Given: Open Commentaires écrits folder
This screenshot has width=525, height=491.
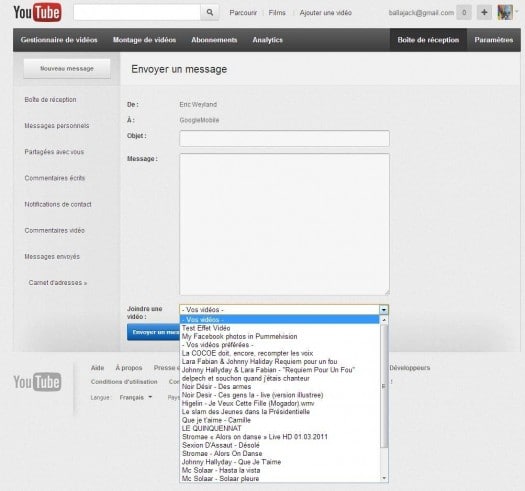Looking at the screenshot, I should click(x=55, y=178).
